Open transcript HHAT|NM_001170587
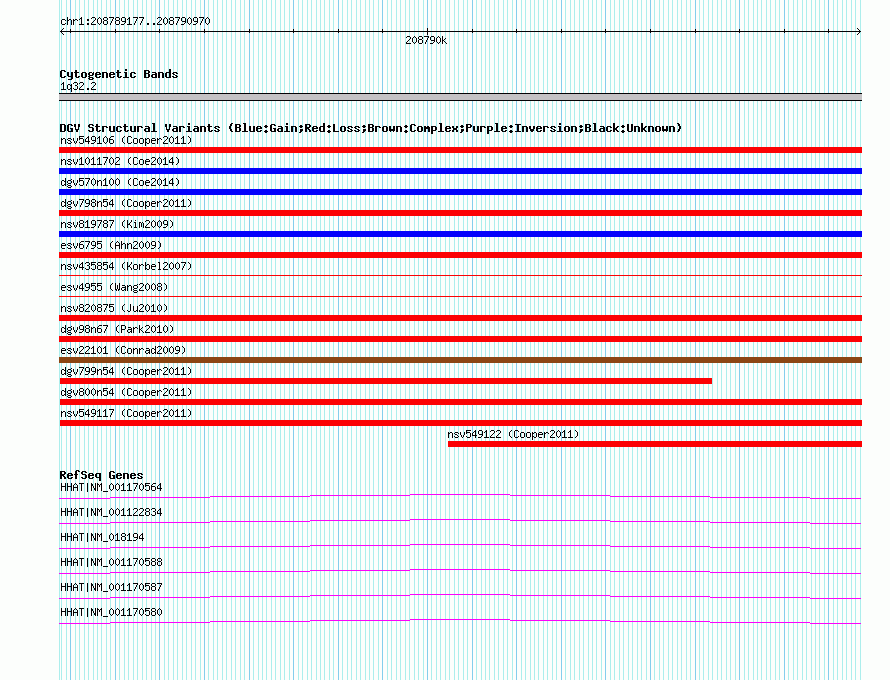This screenshot has height=680, width=890. pos(111,587)
